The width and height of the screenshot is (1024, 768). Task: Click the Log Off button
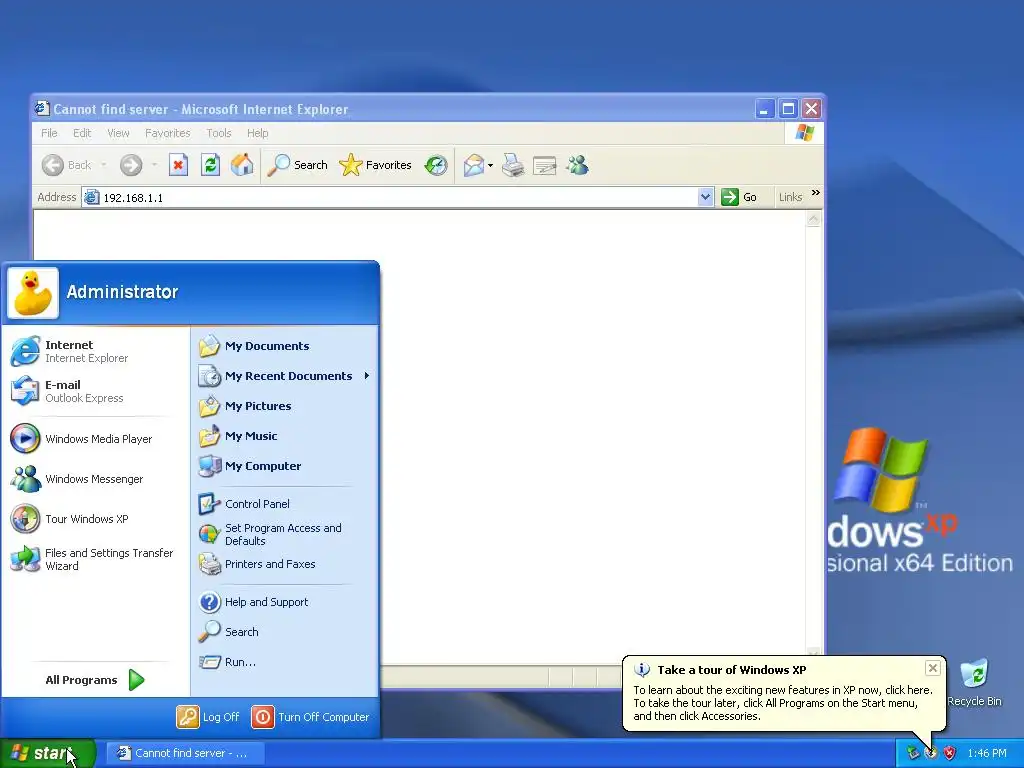(208, 717)
